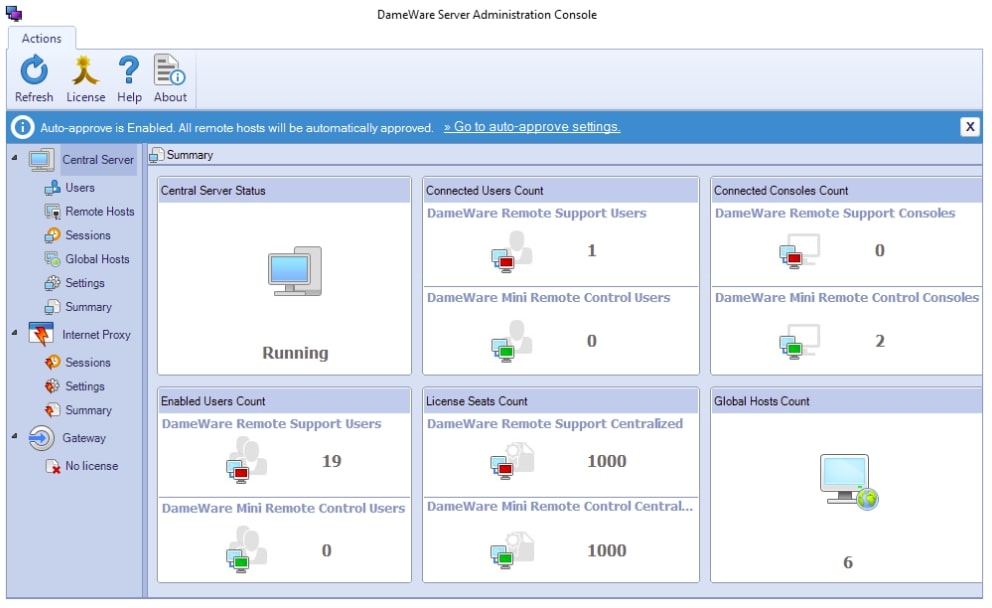This screenshot has width=992, height=608.
Task: Click the Internet Proxy Summary icon
Action: 53,410
